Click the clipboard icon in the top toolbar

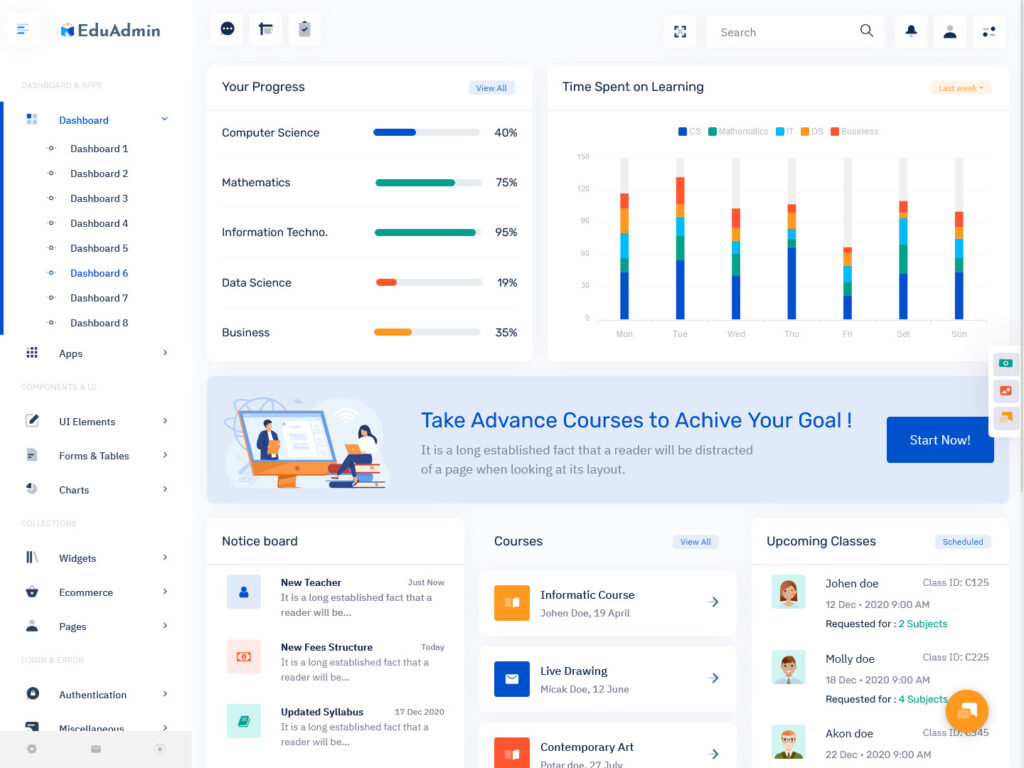click(x=304, y=29)
